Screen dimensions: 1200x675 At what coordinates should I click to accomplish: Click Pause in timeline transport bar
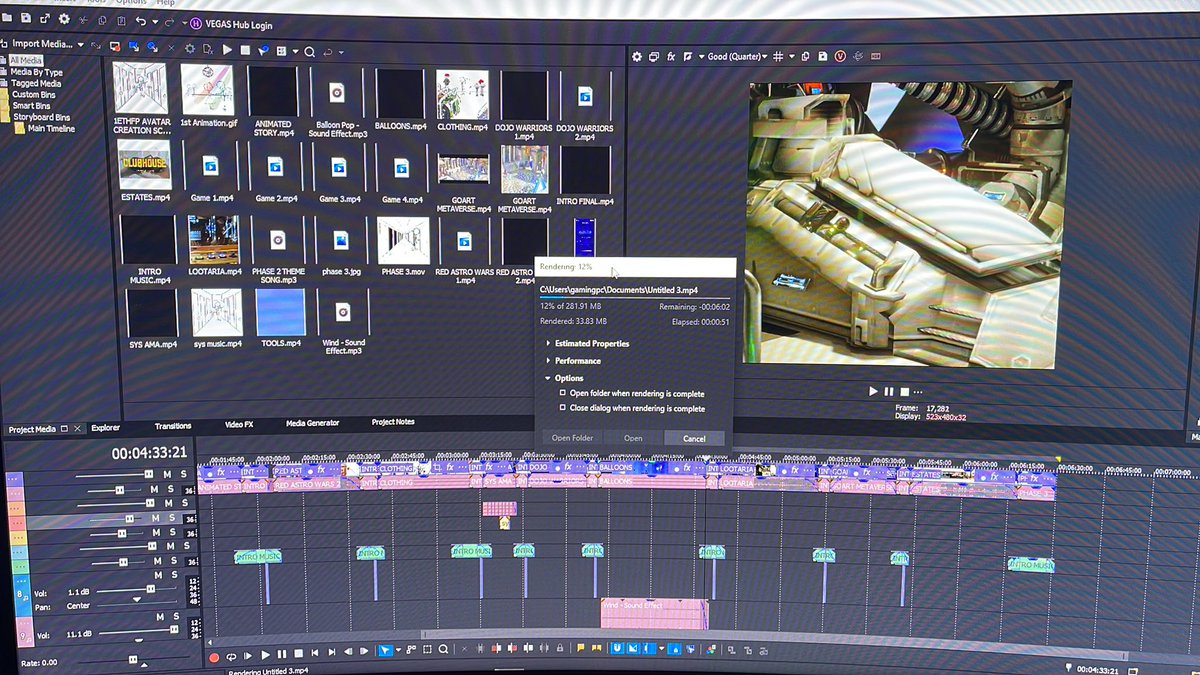click(282, 655)
